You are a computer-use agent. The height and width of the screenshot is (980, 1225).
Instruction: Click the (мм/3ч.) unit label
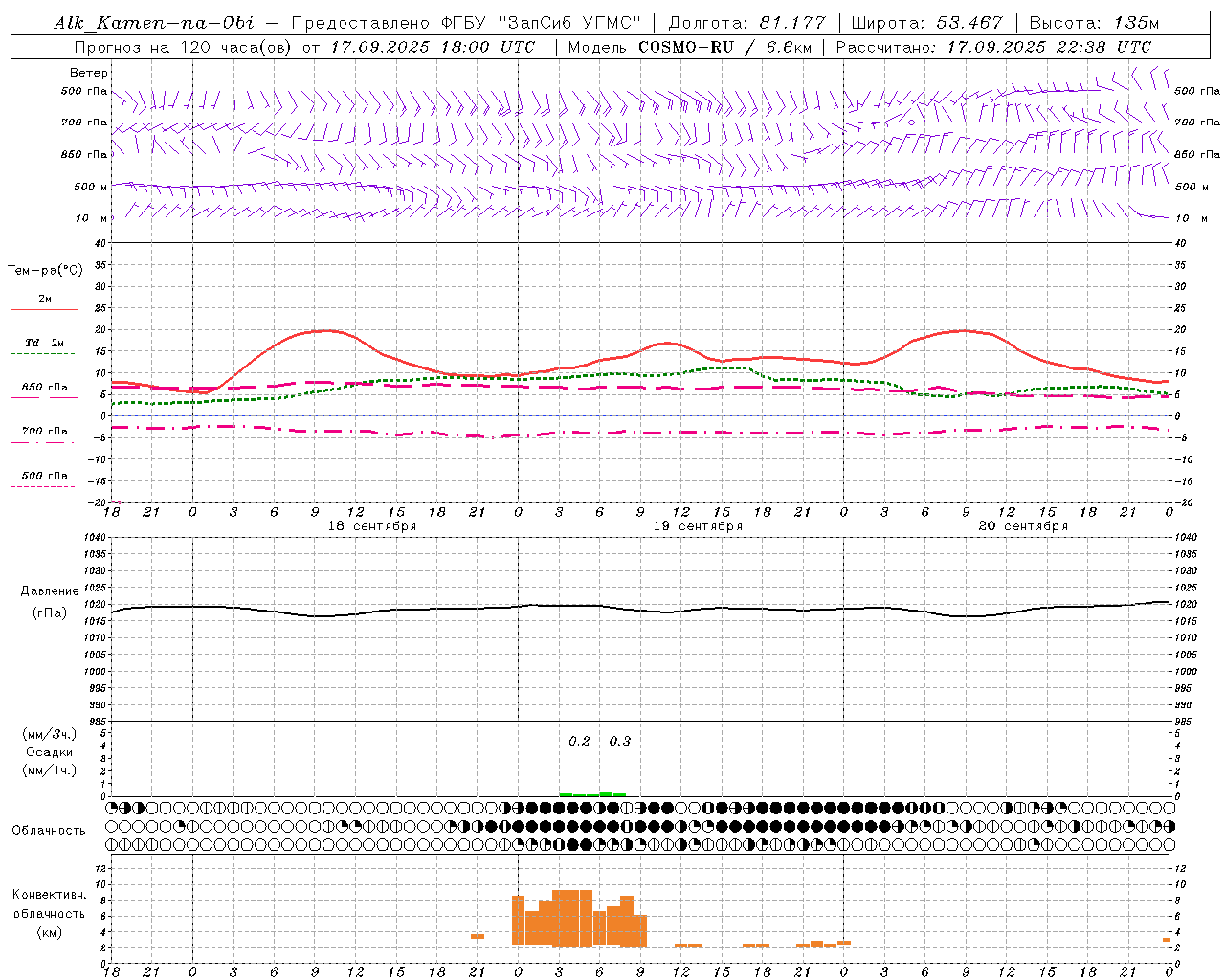tap(49, 734)
